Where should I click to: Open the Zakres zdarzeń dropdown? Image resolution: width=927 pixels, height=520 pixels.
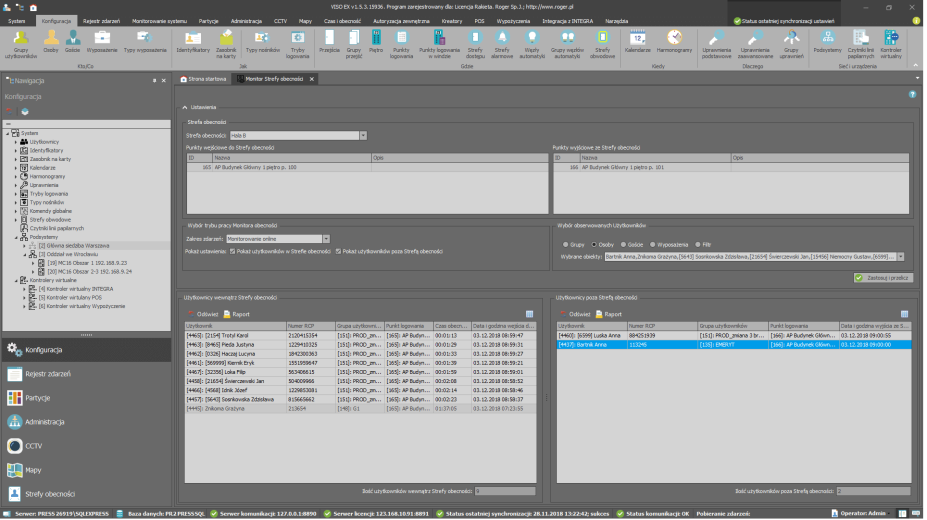[326, 239]
